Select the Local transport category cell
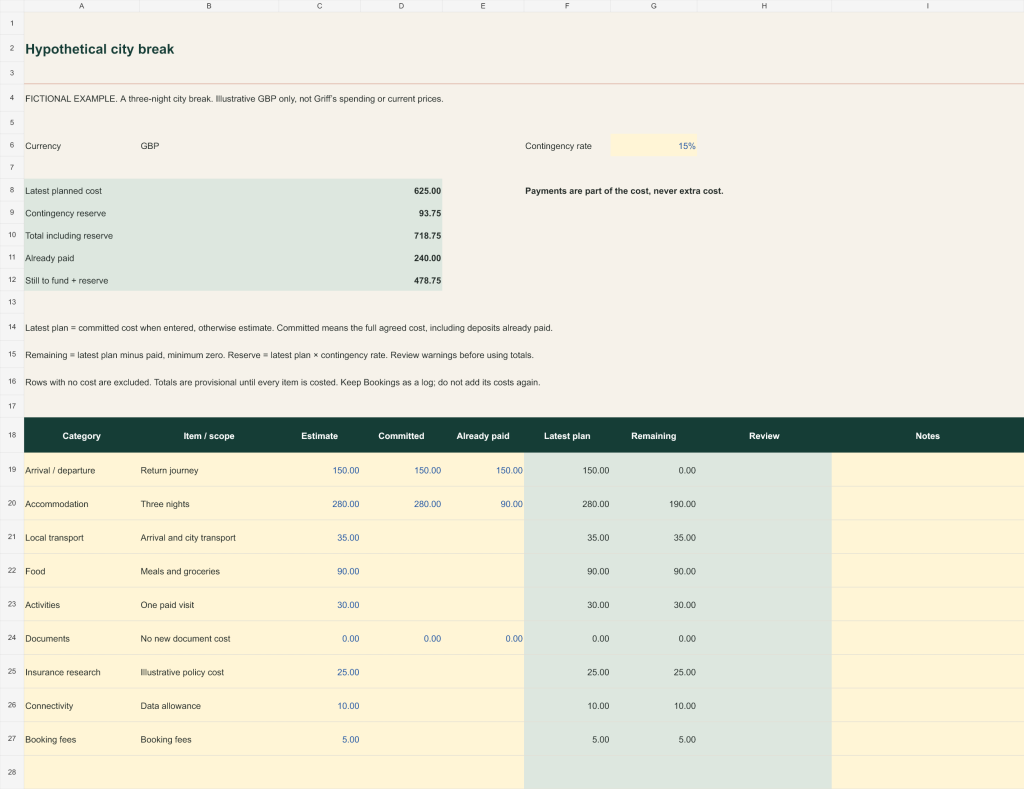This screenshot has width=1024, height=789. coord(82,538)
